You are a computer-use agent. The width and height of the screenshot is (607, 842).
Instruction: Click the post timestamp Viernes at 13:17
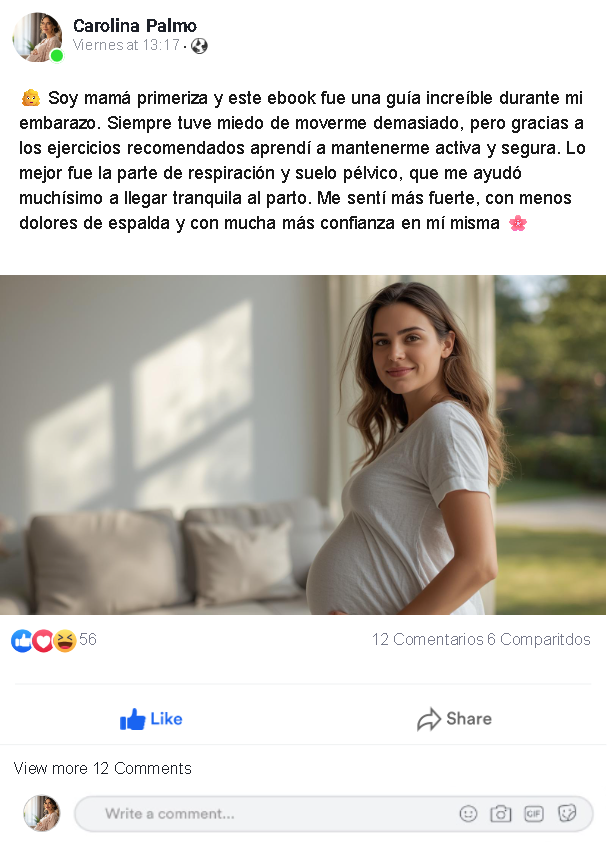126,45
